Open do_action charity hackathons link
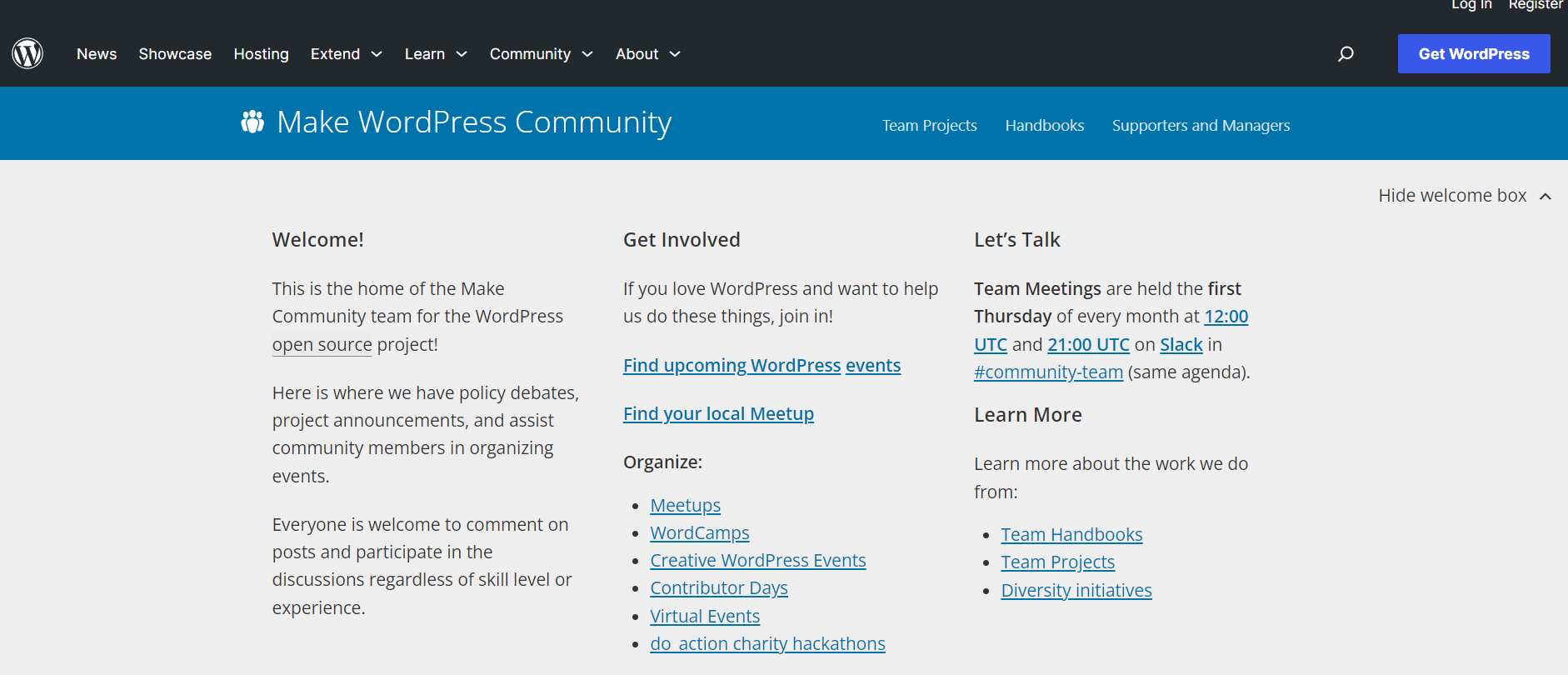Viewport: 1568px width, 675px height. [767, 643]
